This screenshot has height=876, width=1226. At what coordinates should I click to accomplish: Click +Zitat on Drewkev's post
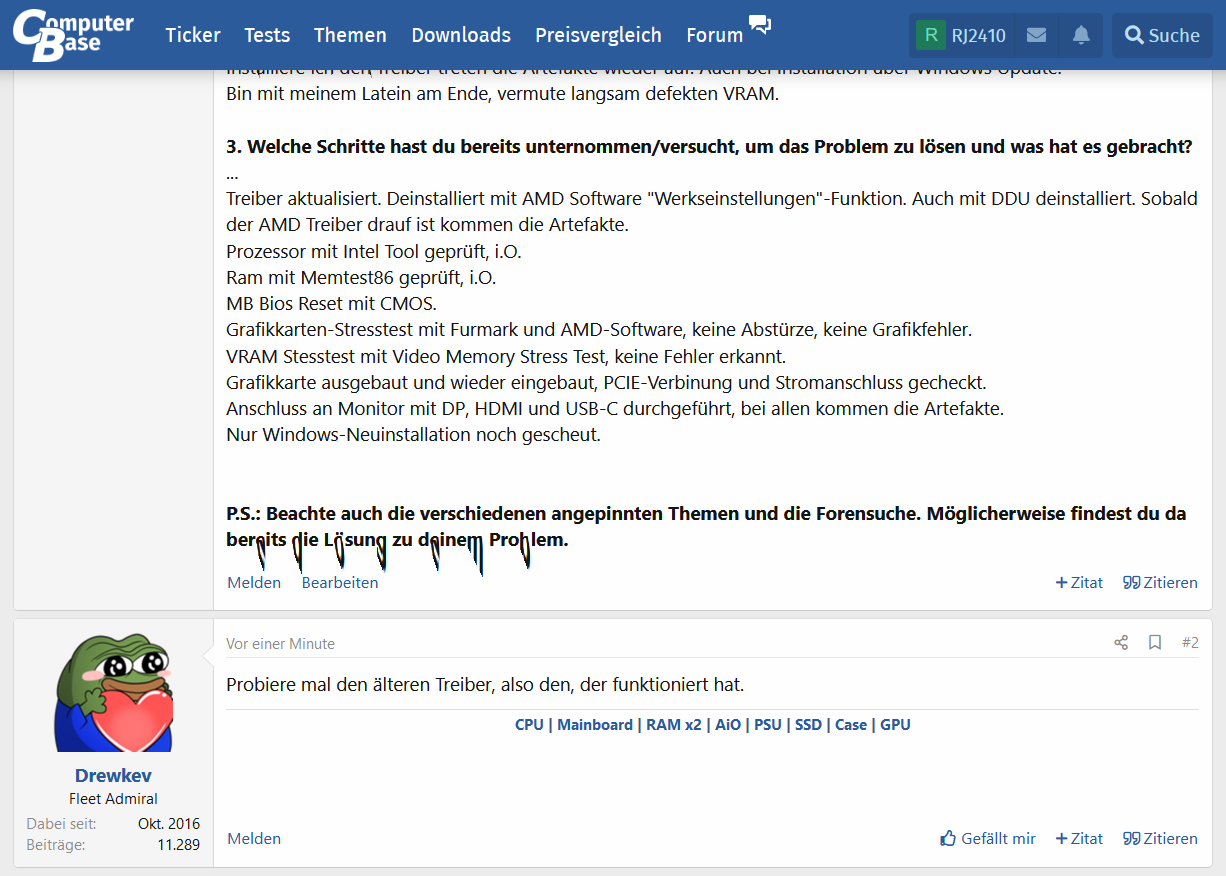pyautogui.click(x=1079, y=838)
